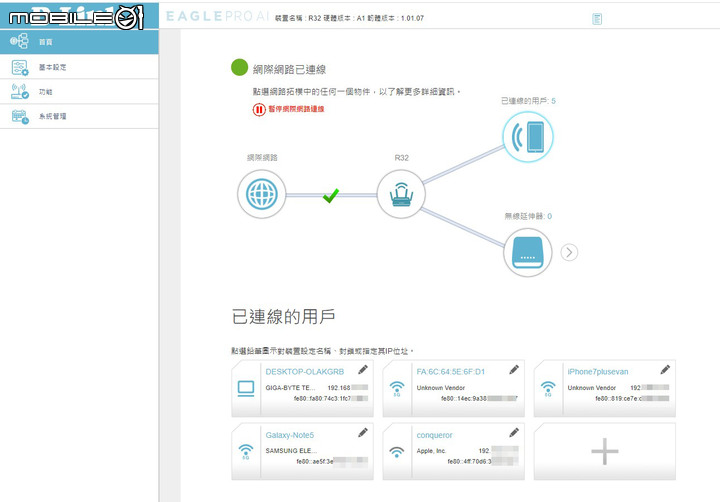Viewport: 720px width, 502px height.
Task: Click the Apple, Inc. vendor text
Action: 431,451
